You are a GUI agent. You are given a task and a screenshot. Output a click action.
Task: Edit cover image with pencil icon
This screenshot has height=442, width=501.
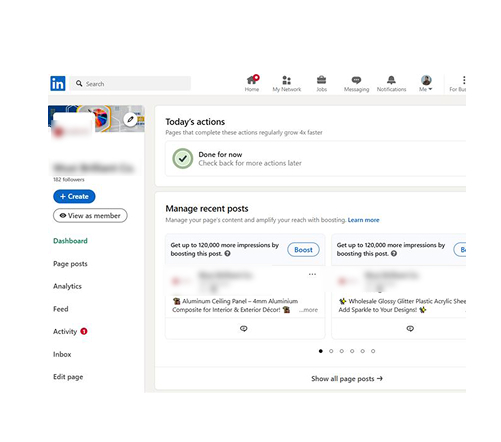coord(130,119)
